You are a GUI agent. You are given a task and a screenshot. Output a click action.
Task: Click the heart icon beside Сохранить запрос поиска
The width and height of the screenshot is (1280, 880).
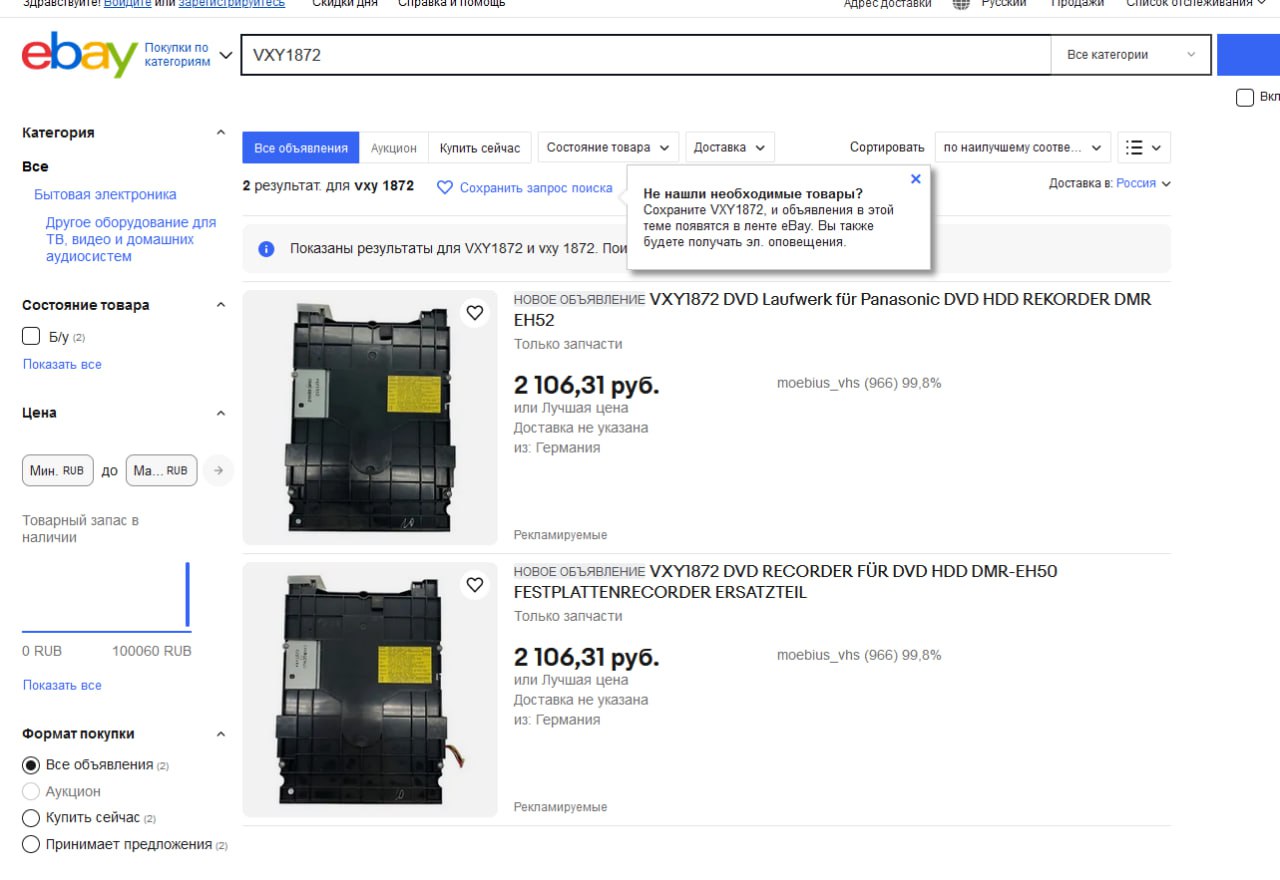tap(445, 187)
